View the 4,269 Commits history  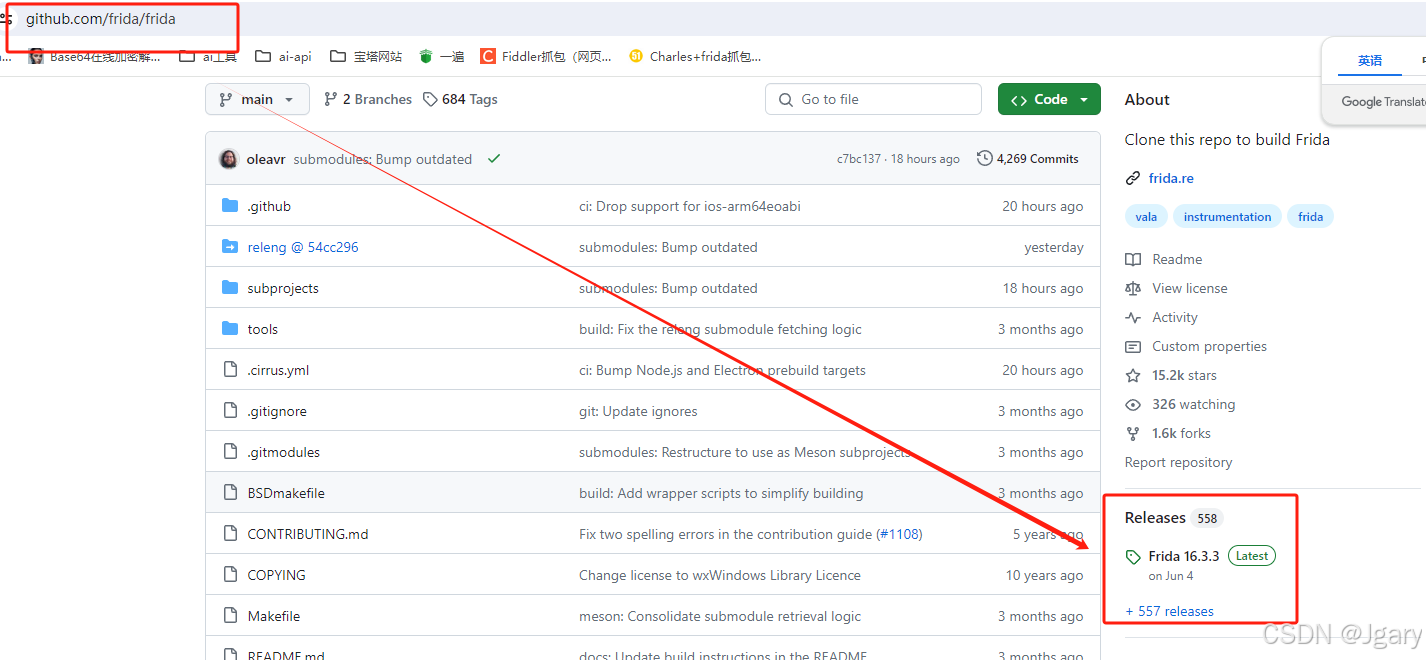(1028, 159)
